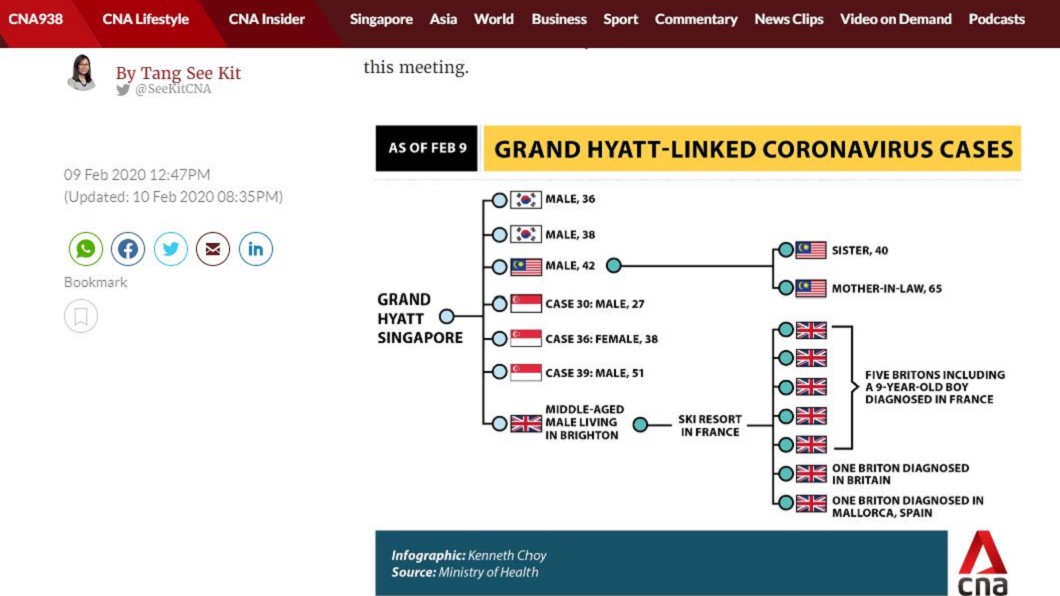This screenshot has width=1060, height=596.
Task: Share article via WhatsApp icon
Action: tap(85, 249)
